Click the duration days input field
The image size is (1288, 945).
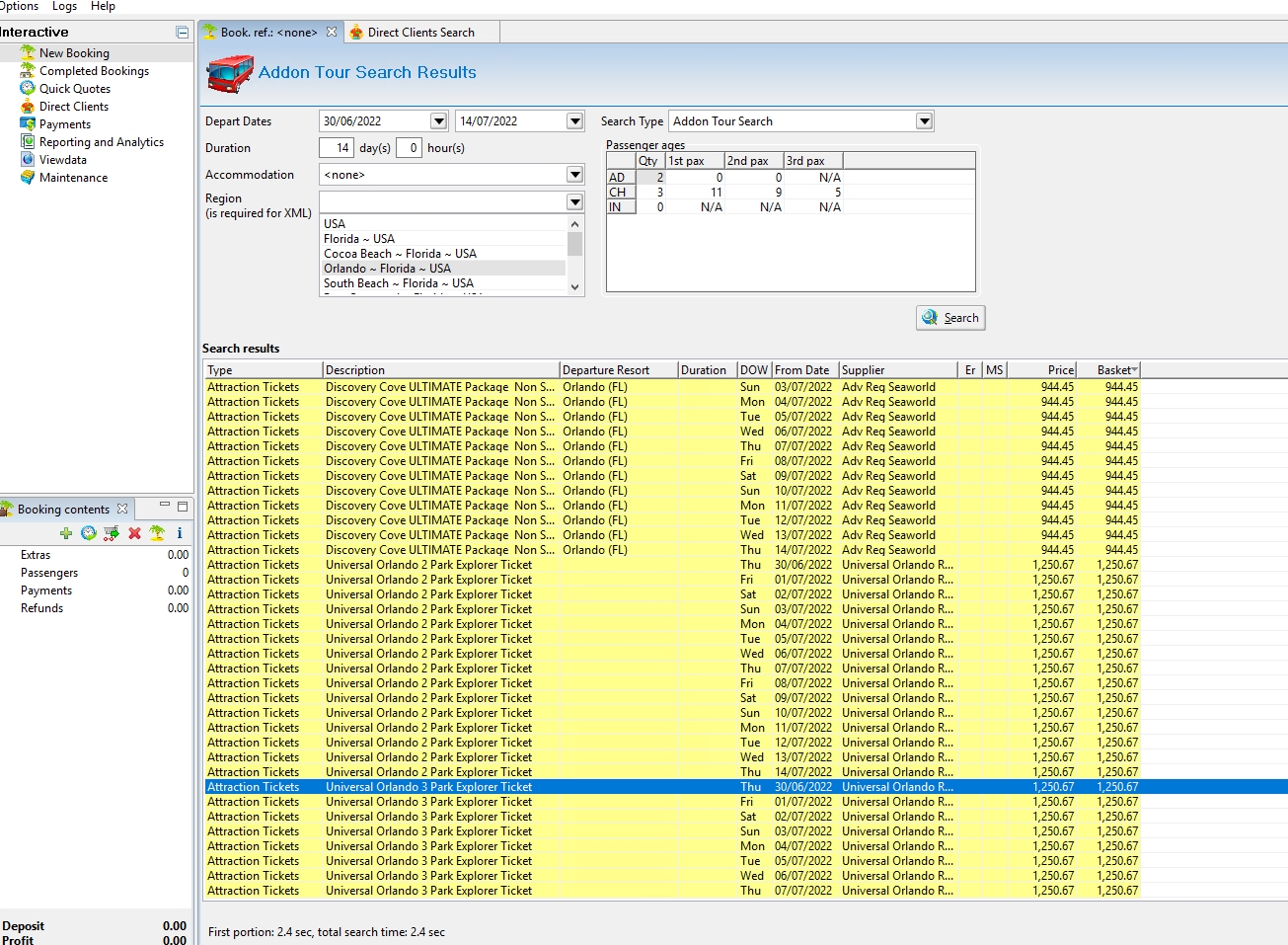[x=337, y=148]
